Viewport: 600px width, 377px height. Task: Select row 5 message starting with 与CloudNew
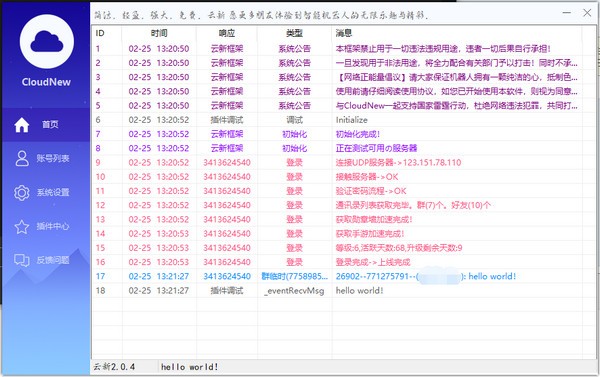point(457,106)
